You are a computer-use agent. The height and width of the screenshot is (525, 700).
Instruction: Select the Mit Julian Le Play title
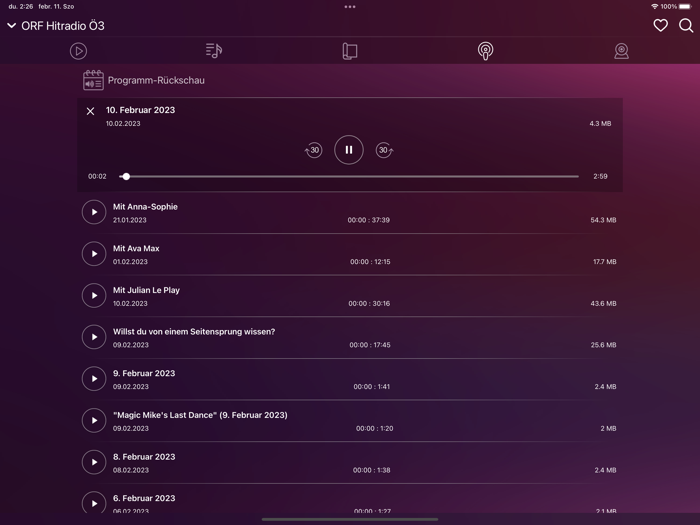tap(146, 290)
